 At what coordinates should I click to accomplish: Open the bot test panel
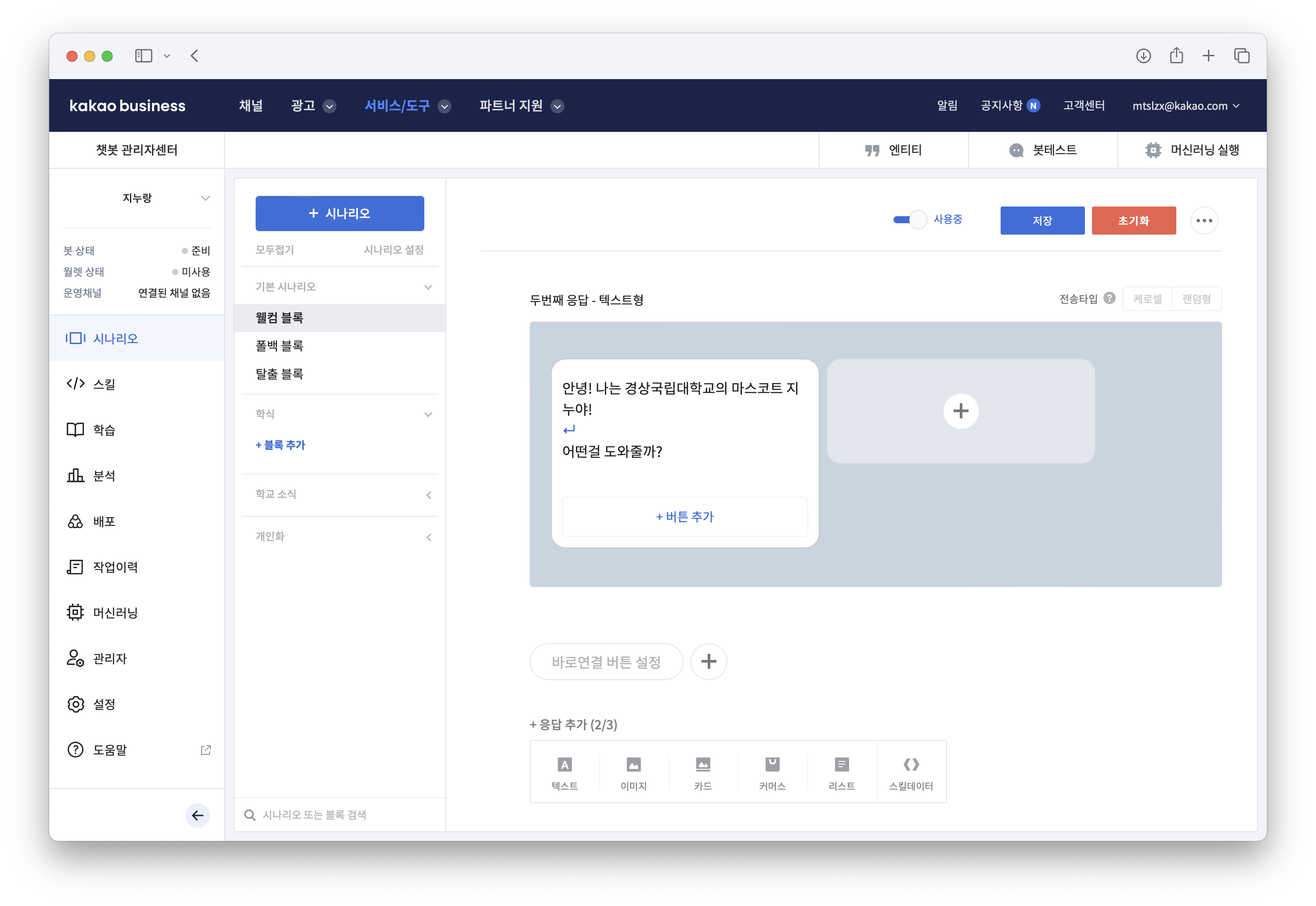click(1042, 150)
